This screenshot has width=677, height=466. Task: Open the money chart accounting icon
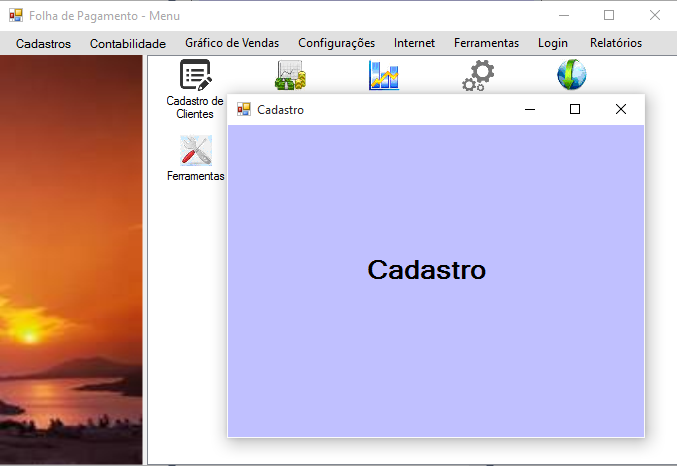click(x=291, y=75)
